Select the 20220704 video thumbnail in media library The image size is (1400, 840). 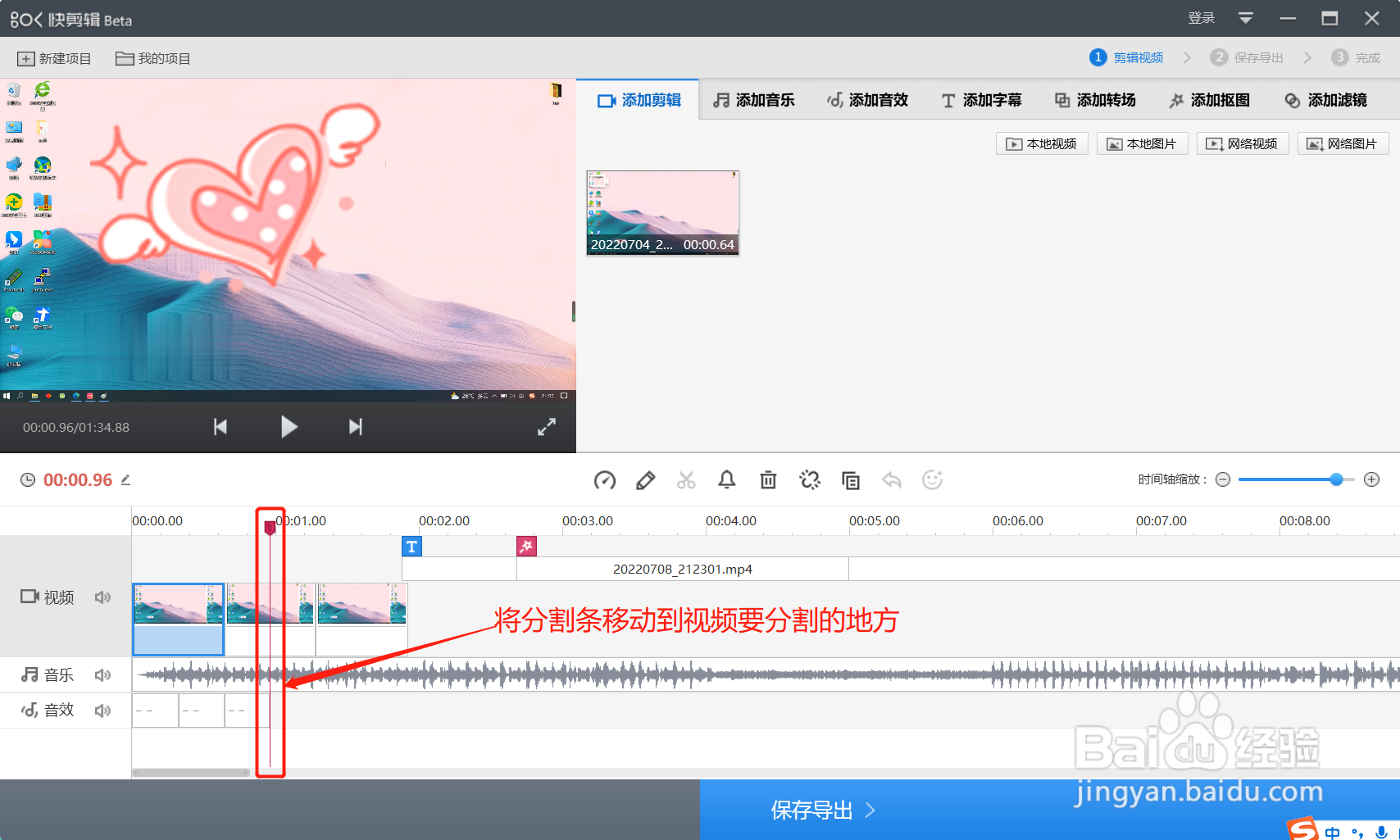click(x=662, y=209)
